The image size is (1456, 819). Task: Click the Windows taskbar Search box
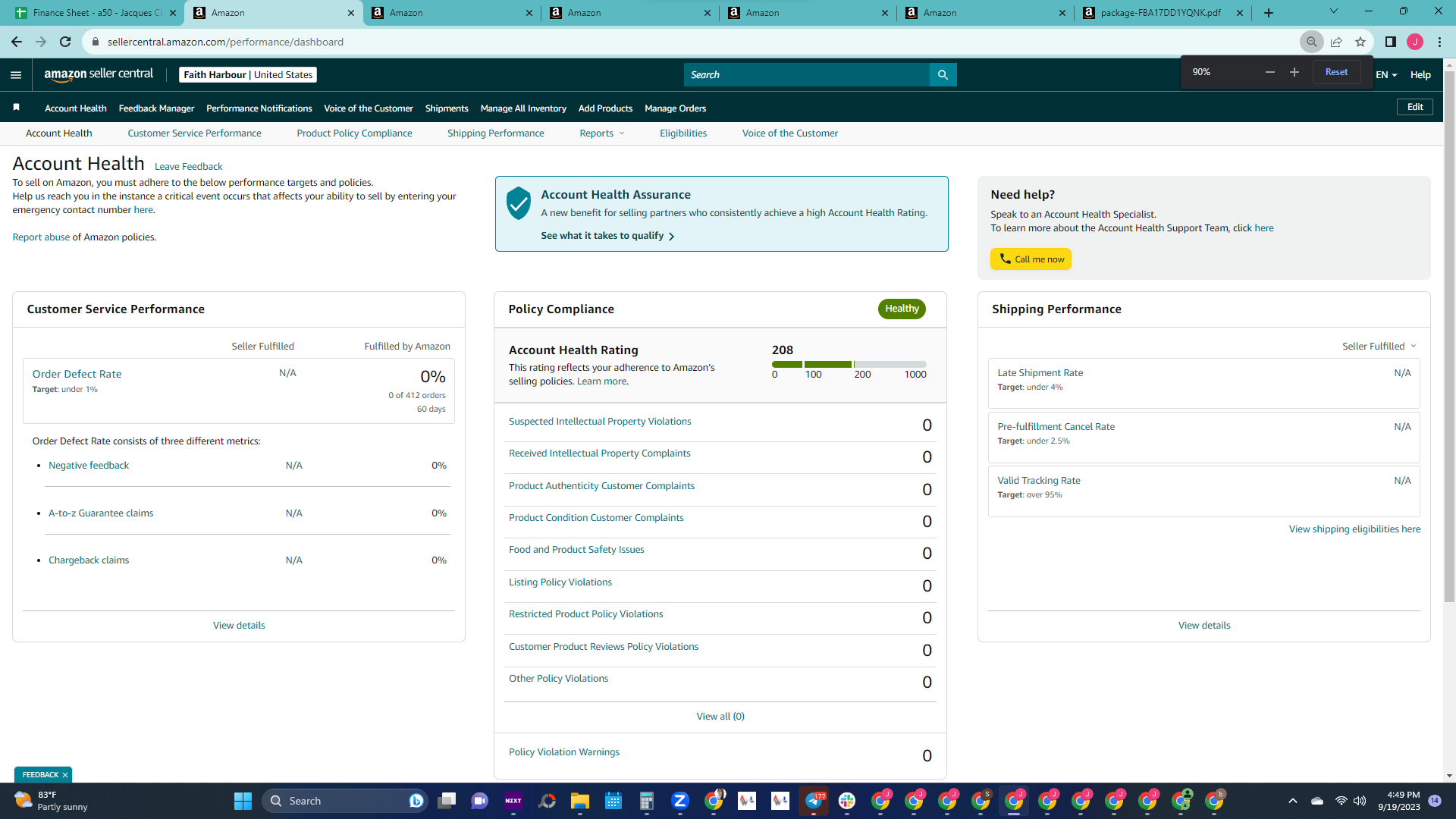coord(345,801)
